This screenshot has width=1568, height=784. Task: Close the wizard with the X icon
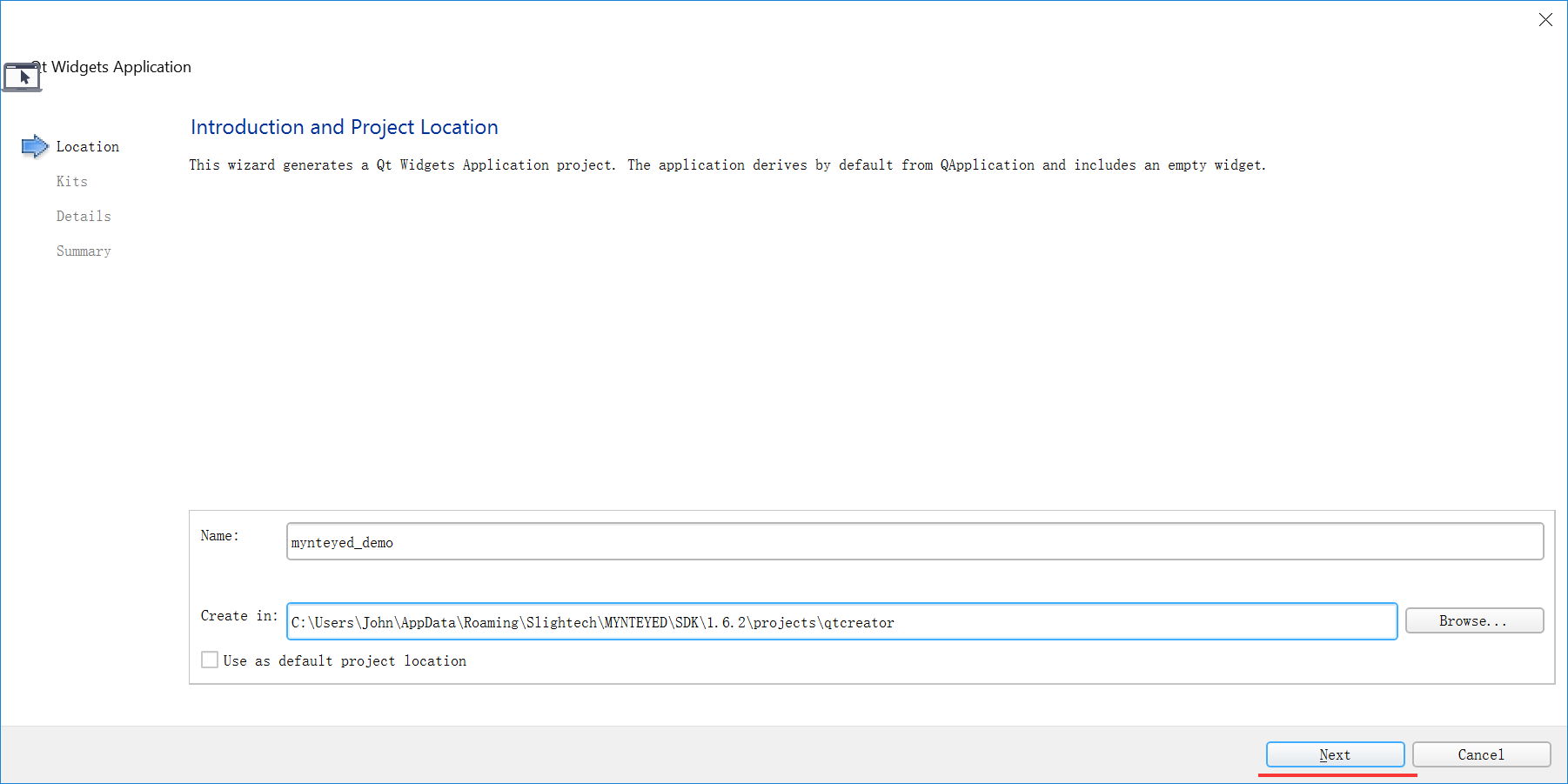coord(1545,19)
